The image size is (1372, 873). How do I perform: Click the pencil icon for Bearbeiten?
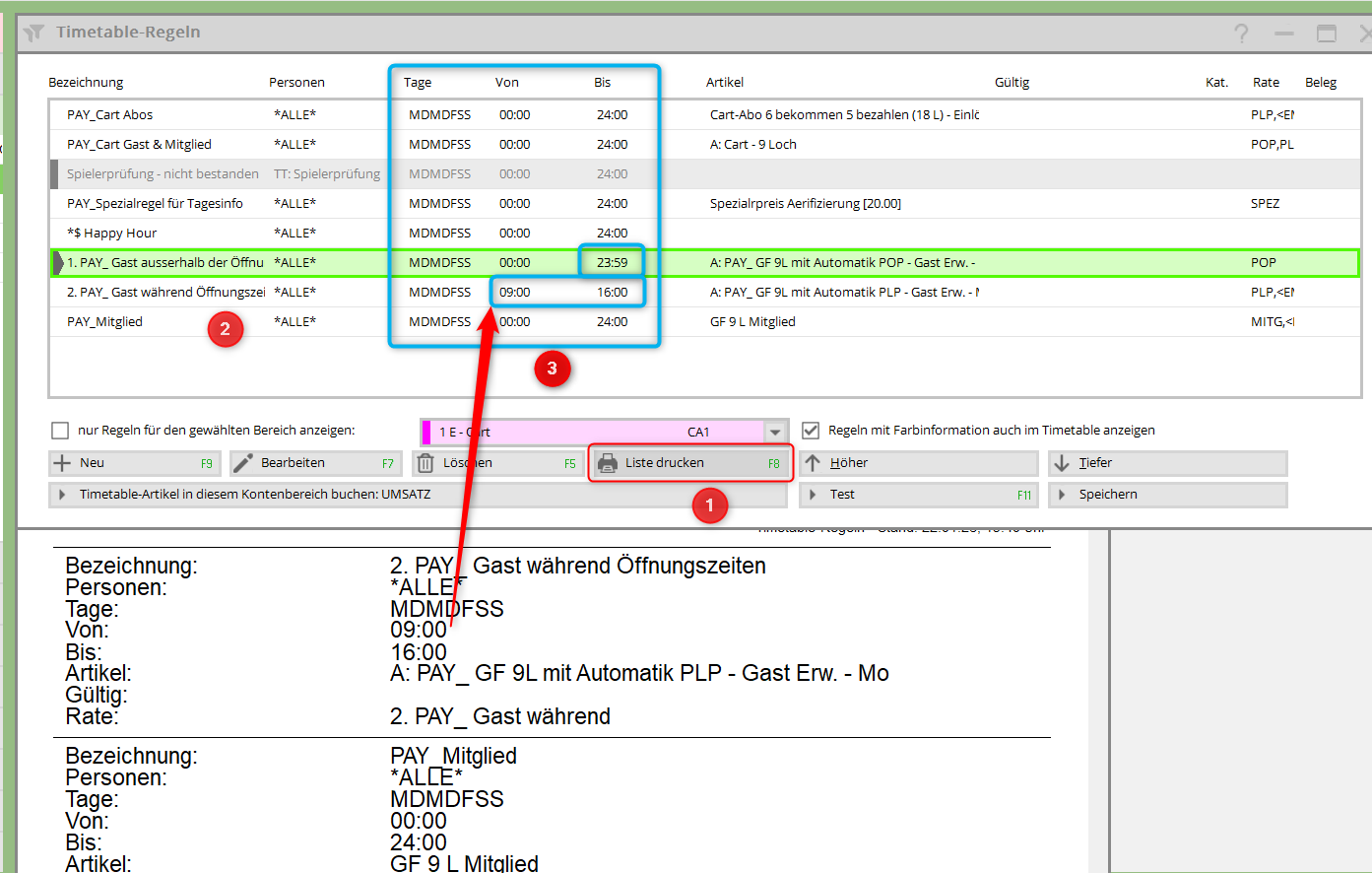click(243, 463)
